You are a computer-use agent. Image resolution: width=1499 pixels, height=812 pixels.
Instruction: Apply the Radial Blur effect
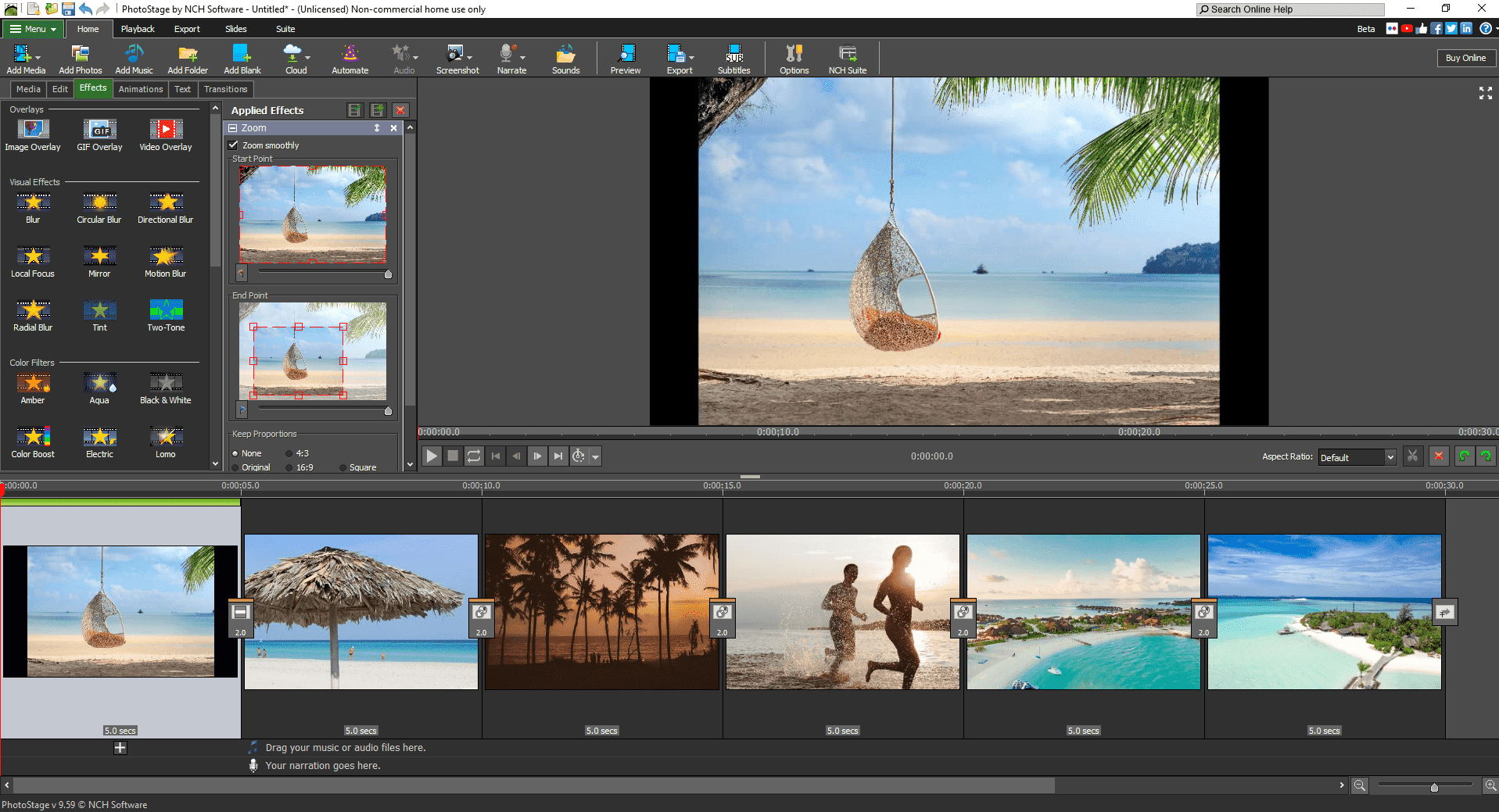click(x=33, y=317)
